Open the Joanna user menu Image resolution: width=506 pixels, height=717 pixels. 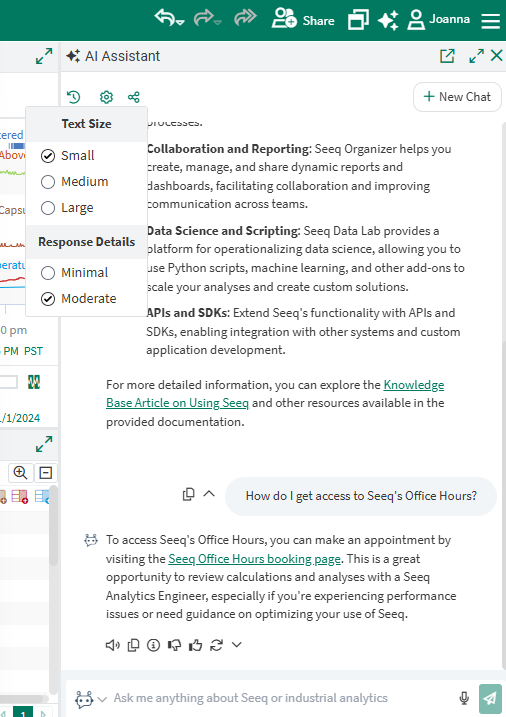point(439,20)
